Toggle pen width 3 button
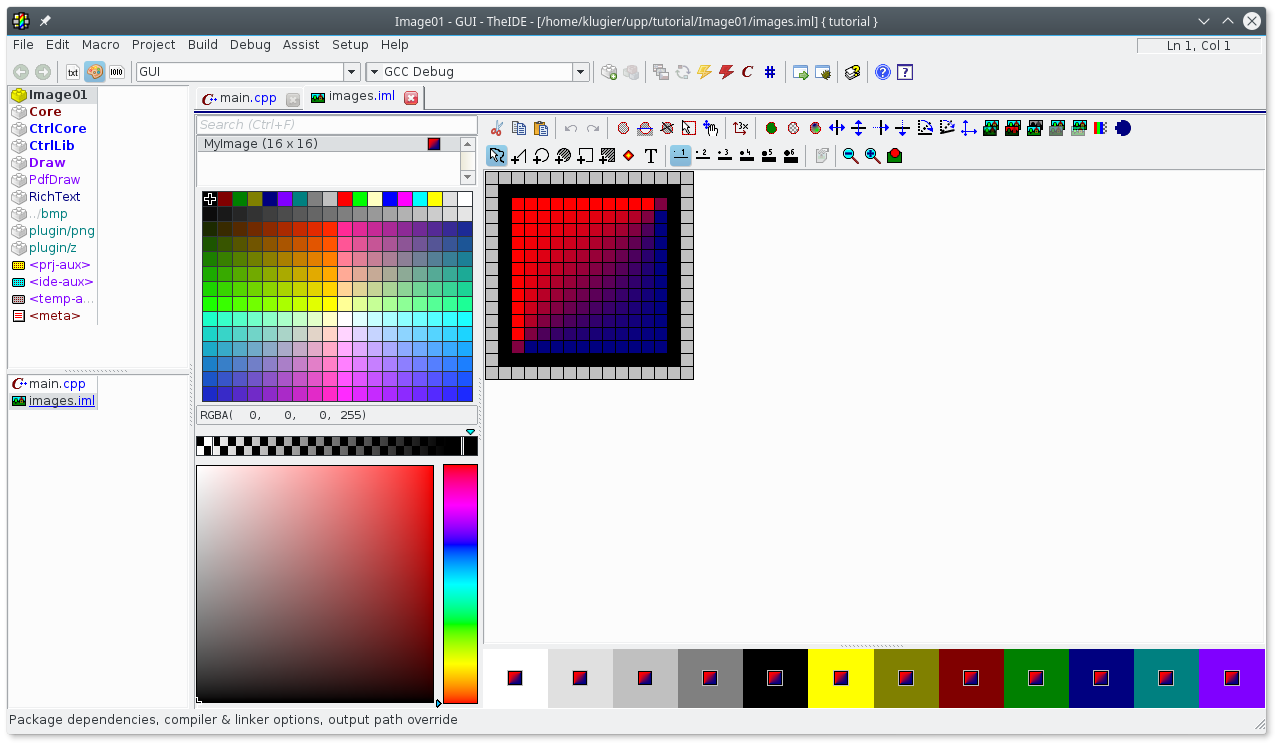This screenshot has height=747, width=1279. 725,156
